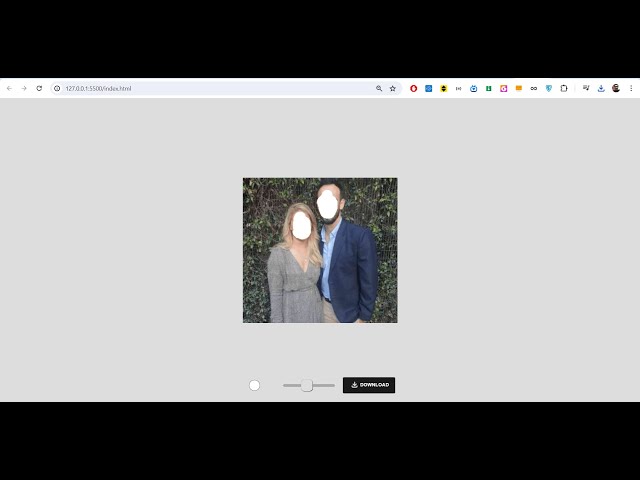Open the green extension icon in toolbar

click(x=489, y=88)
